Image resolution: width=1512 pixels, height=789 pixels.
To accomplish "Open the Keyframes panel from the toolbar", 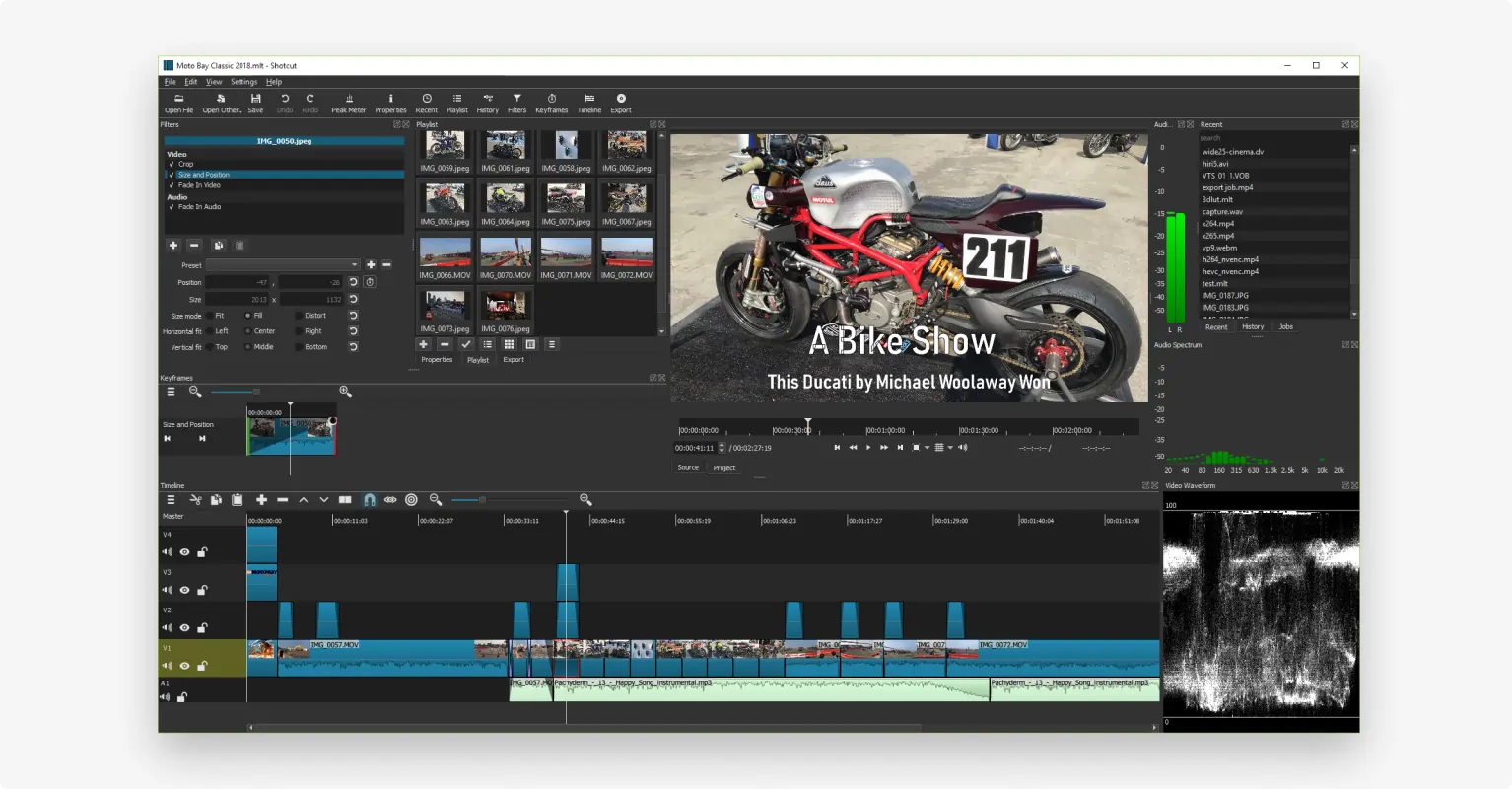I will (552, 102).
